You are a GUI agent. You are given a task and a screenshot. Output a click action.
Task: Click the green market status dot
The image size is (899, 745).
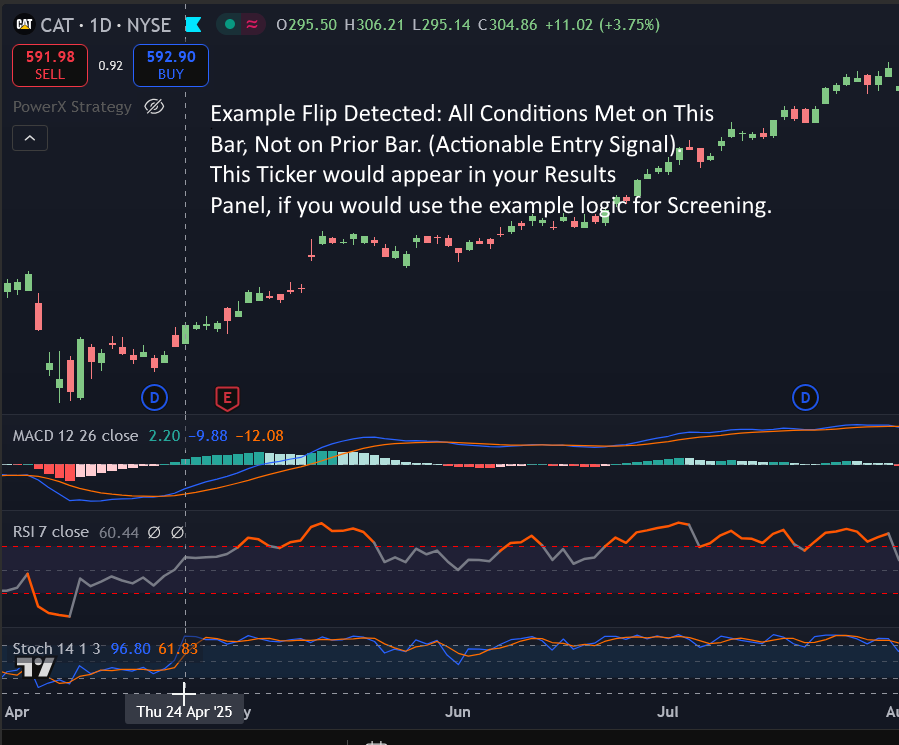(231, 25)
